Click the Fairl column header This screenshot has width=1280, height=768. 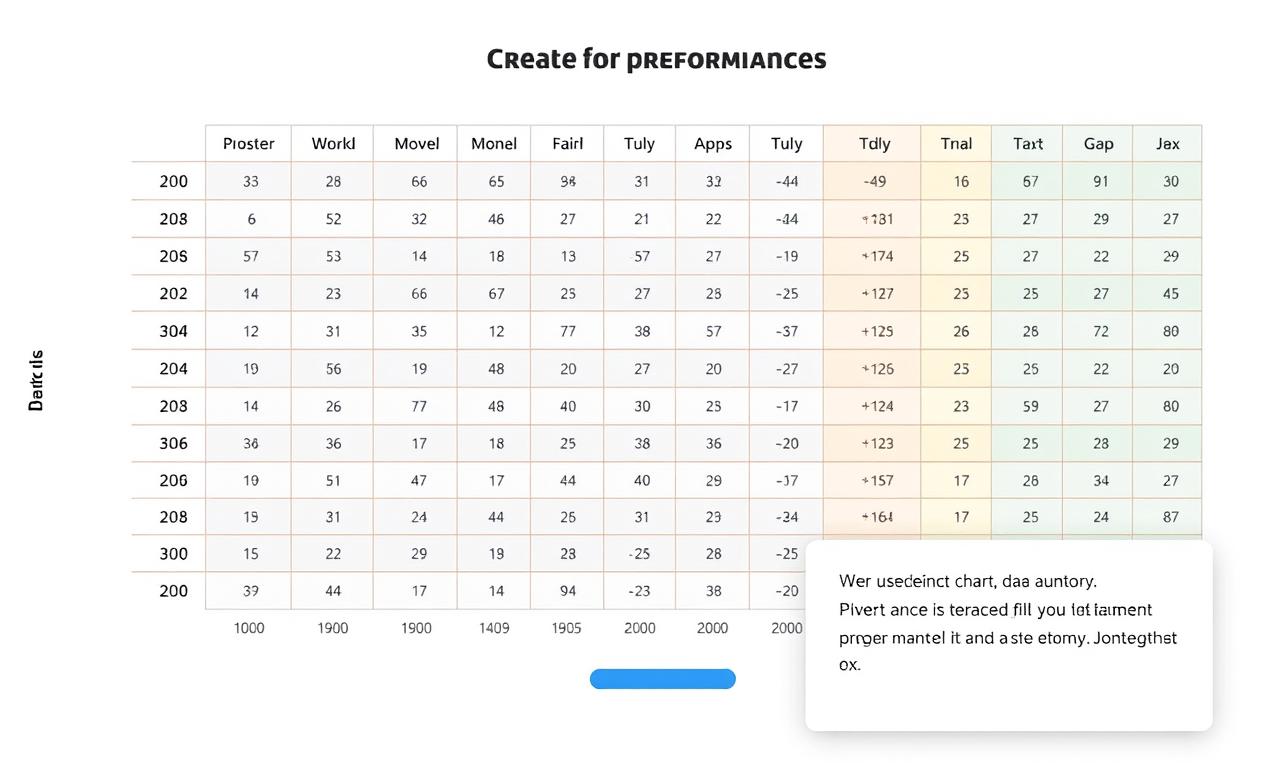click(567, 144)
